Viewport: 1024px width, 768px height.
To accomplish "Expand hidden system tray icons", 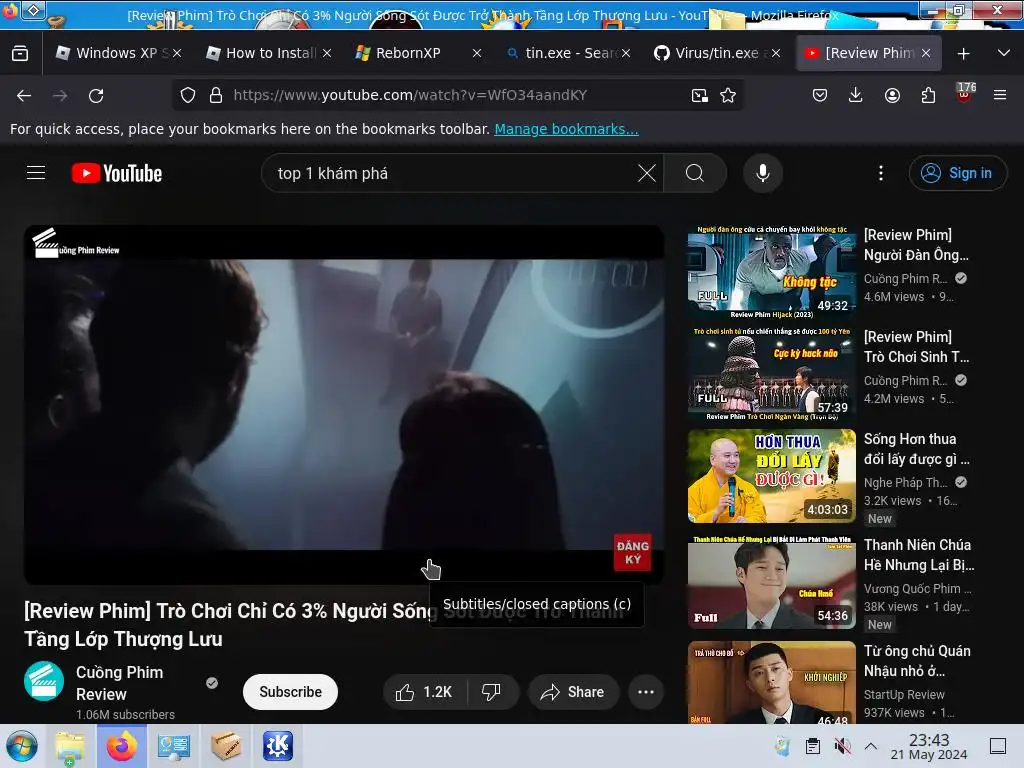I will [871, 746].
